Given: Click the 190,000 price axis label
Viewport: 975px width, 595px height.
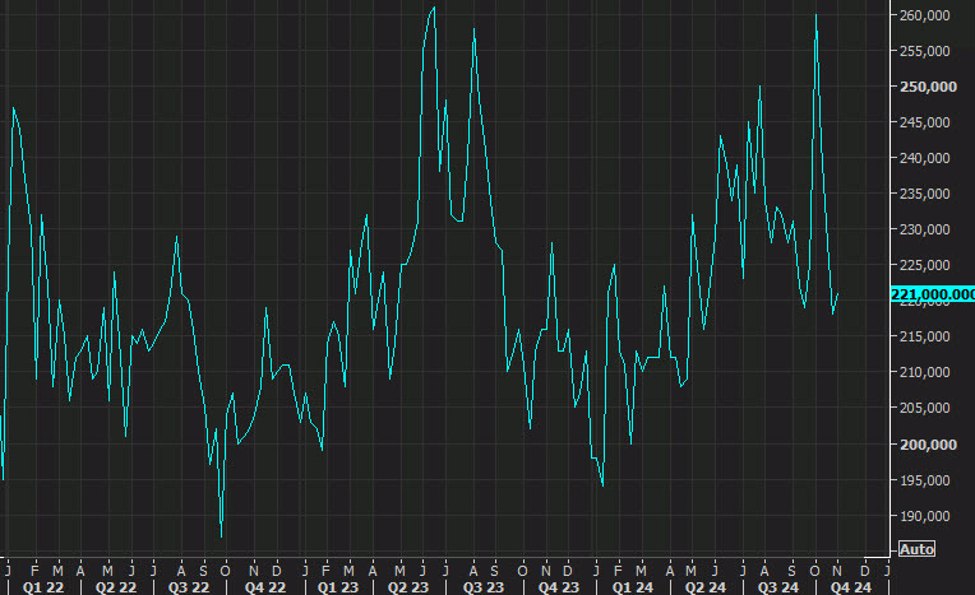Looking at the screenshot, I should pos(923,516).
